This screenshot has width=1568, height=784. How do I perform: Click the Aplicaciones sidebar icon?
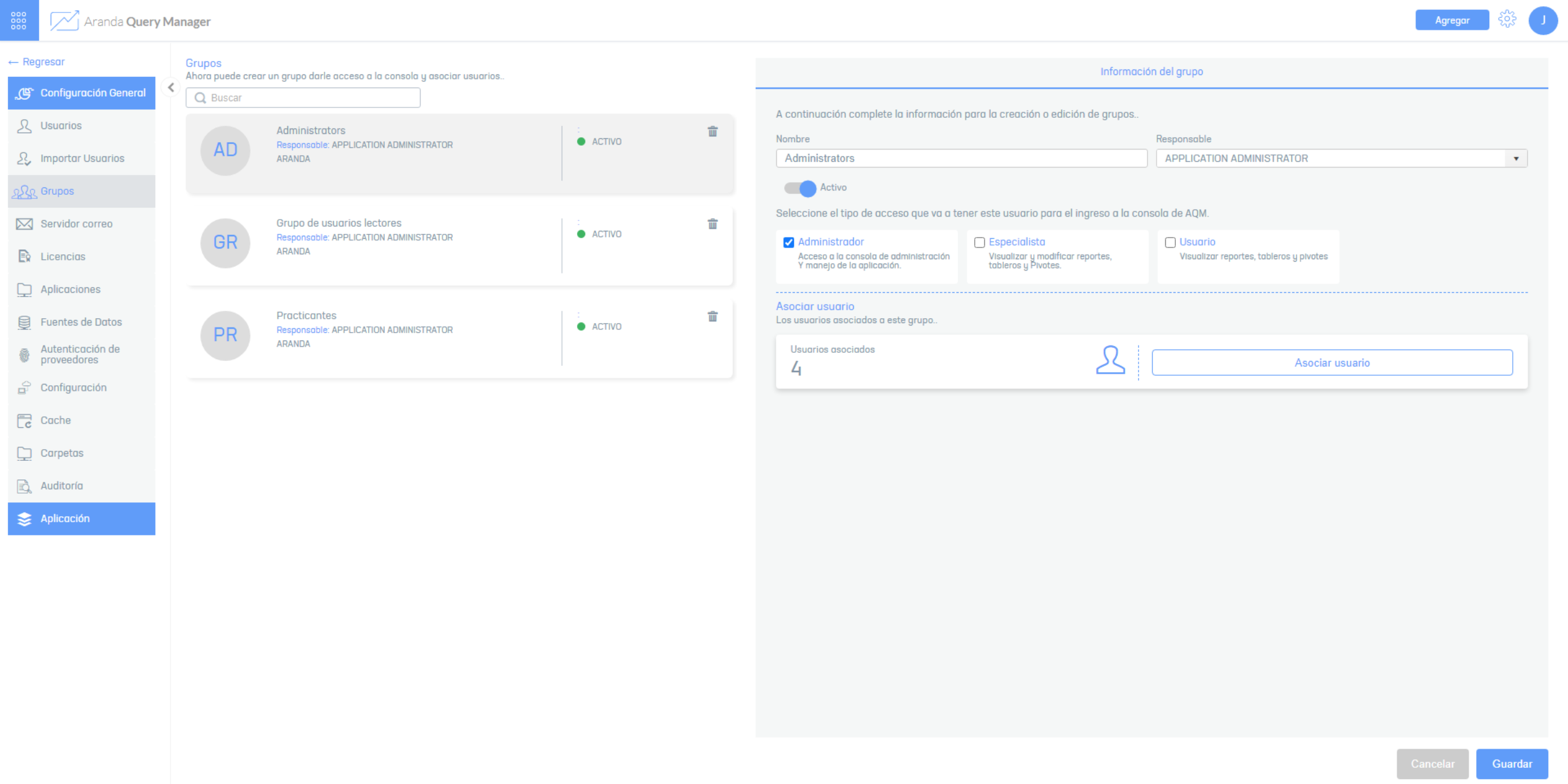tap(24, 290)
